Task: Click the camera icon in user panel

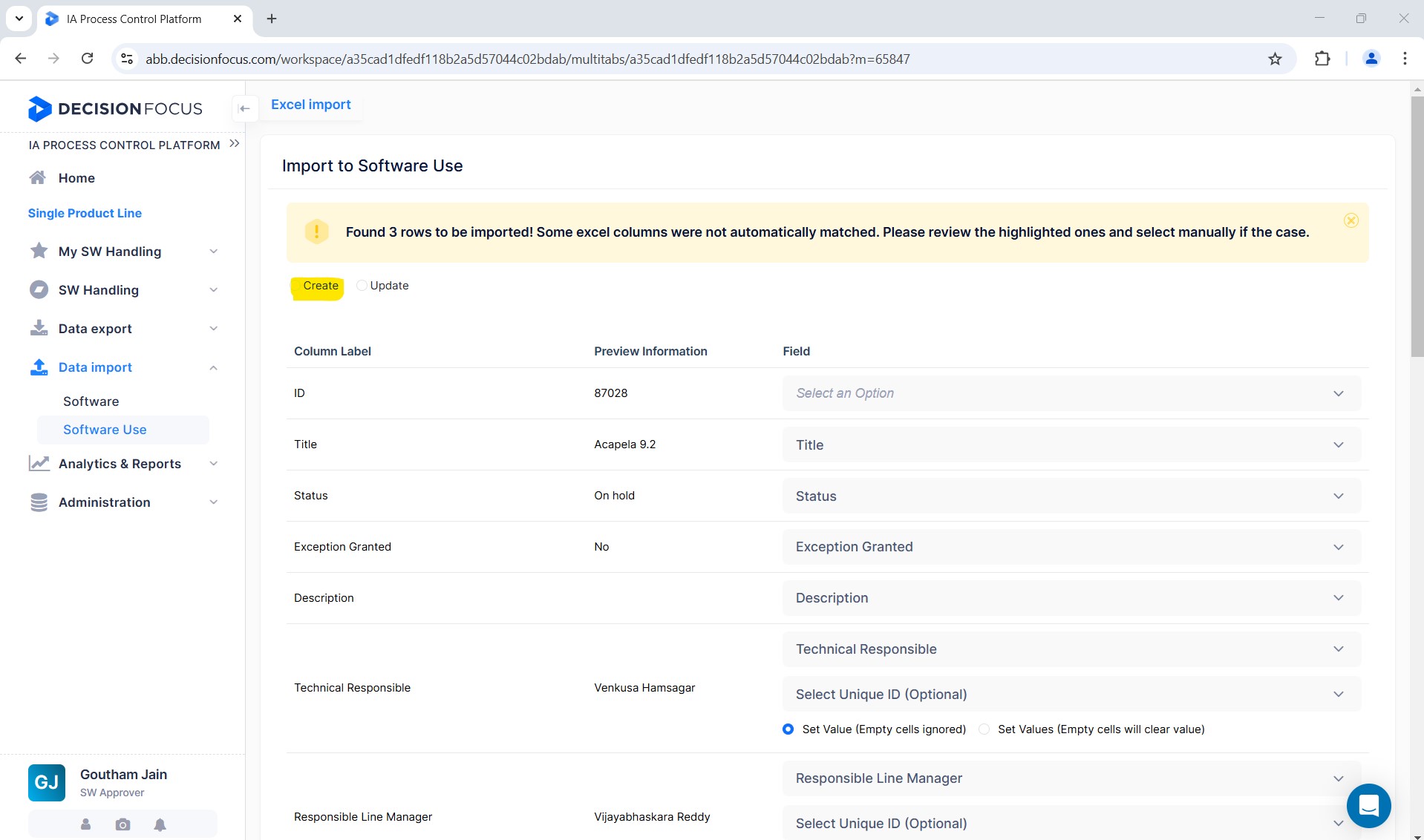Action: pyautogui.click(x=123, y=824)
